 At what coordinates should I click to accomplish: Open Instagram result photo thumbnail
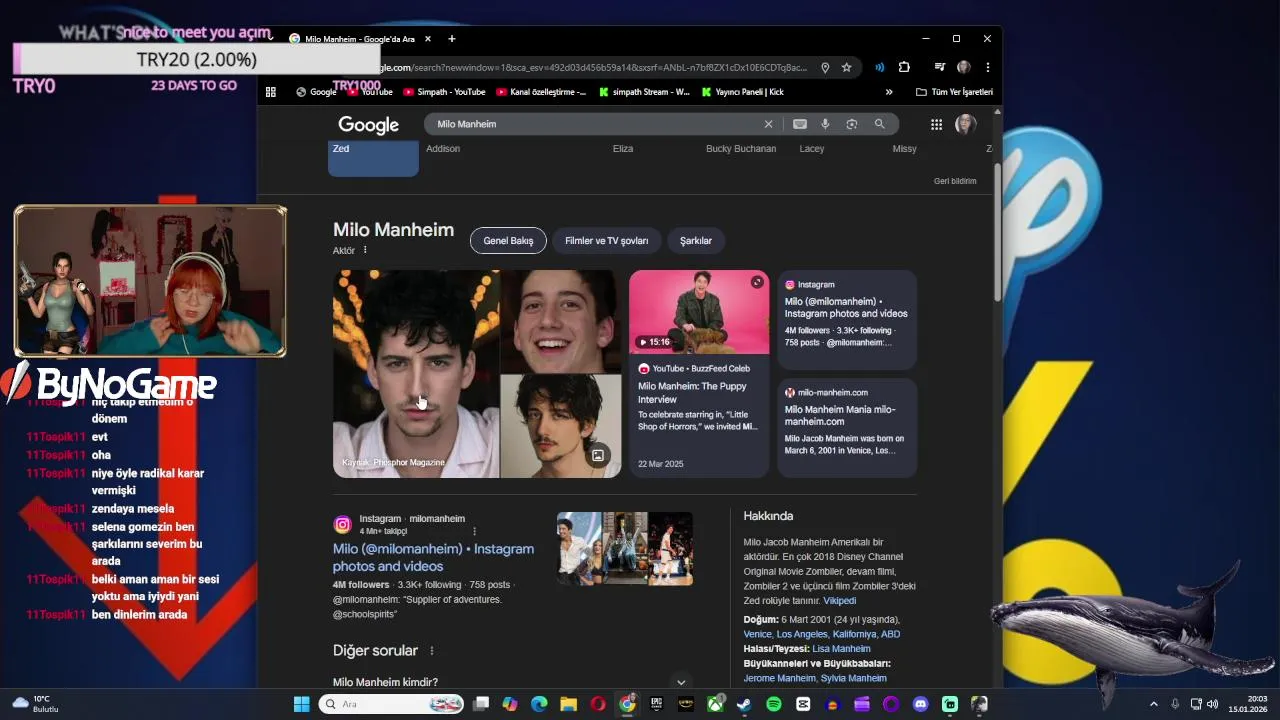point(625,549)
